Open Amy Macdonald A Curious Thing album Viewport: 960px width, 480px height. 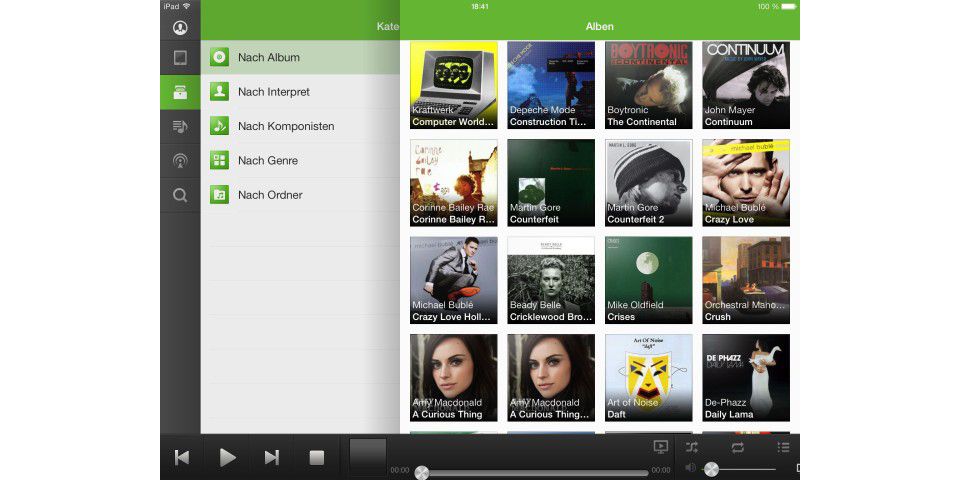pyautogui.click(x=454, y=377)
